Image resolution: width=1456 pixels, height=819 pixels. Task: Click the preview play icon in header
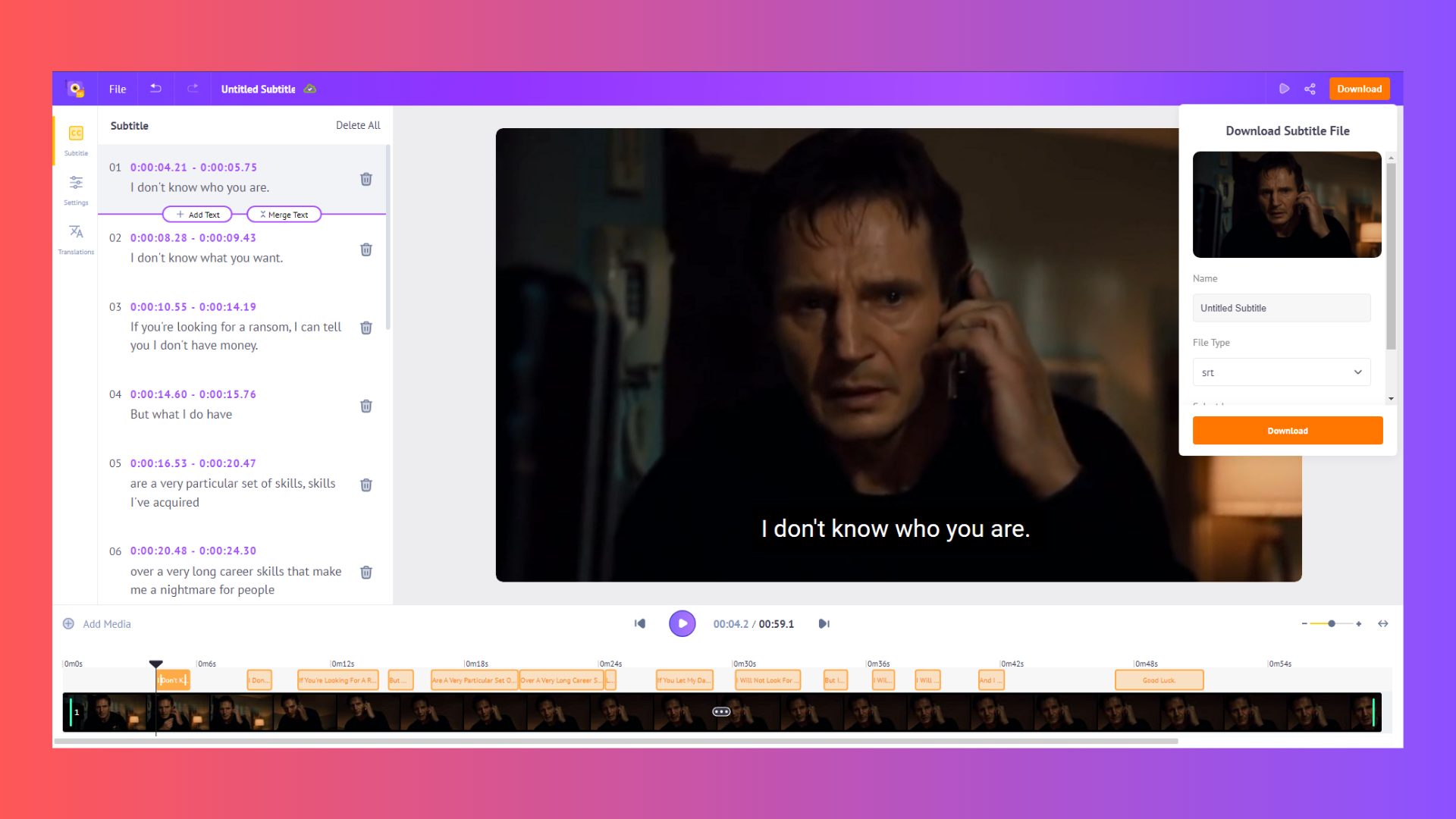[1284, 89]
